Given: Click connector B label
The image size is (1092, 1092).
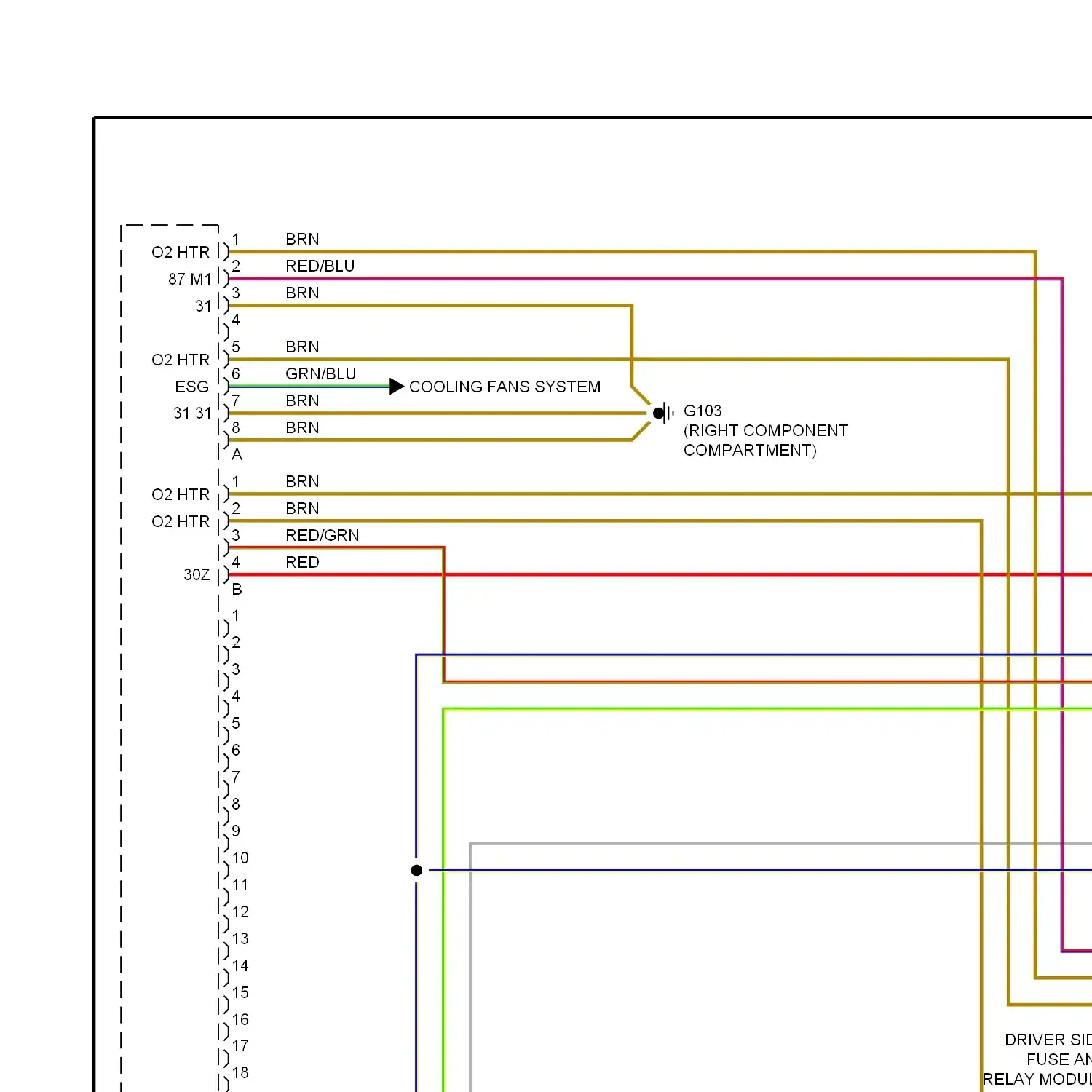Looking at the screenshot, I should coord(237,589).
